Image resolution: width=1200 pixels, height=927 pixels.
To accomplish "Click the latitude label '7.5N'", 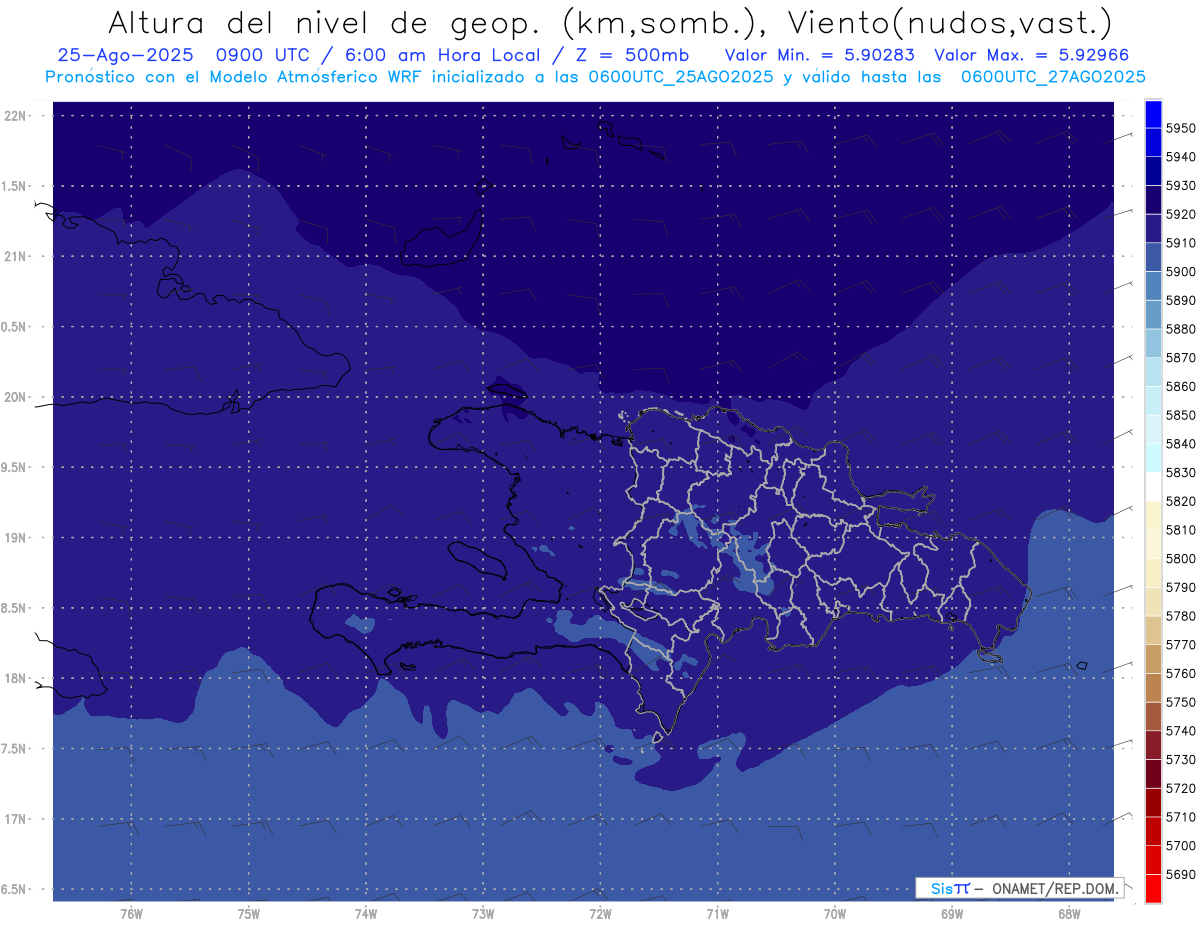I will pyautogui.click(x=15, y=749).
